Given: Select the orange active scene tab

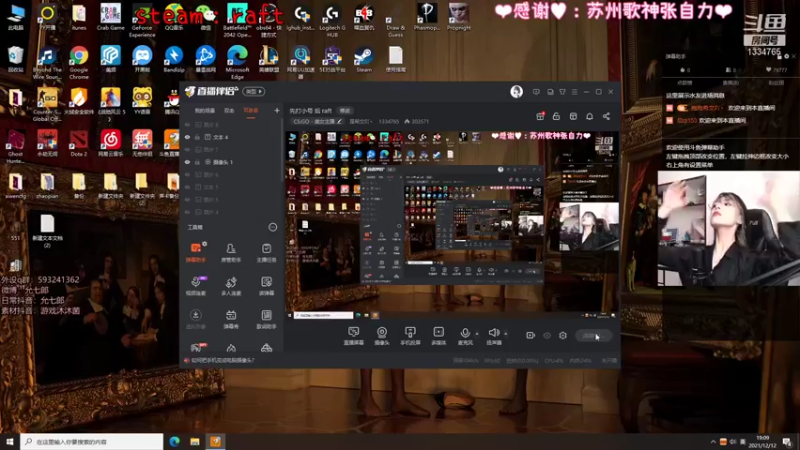Looking at the screenshot, I should point(251,111).
